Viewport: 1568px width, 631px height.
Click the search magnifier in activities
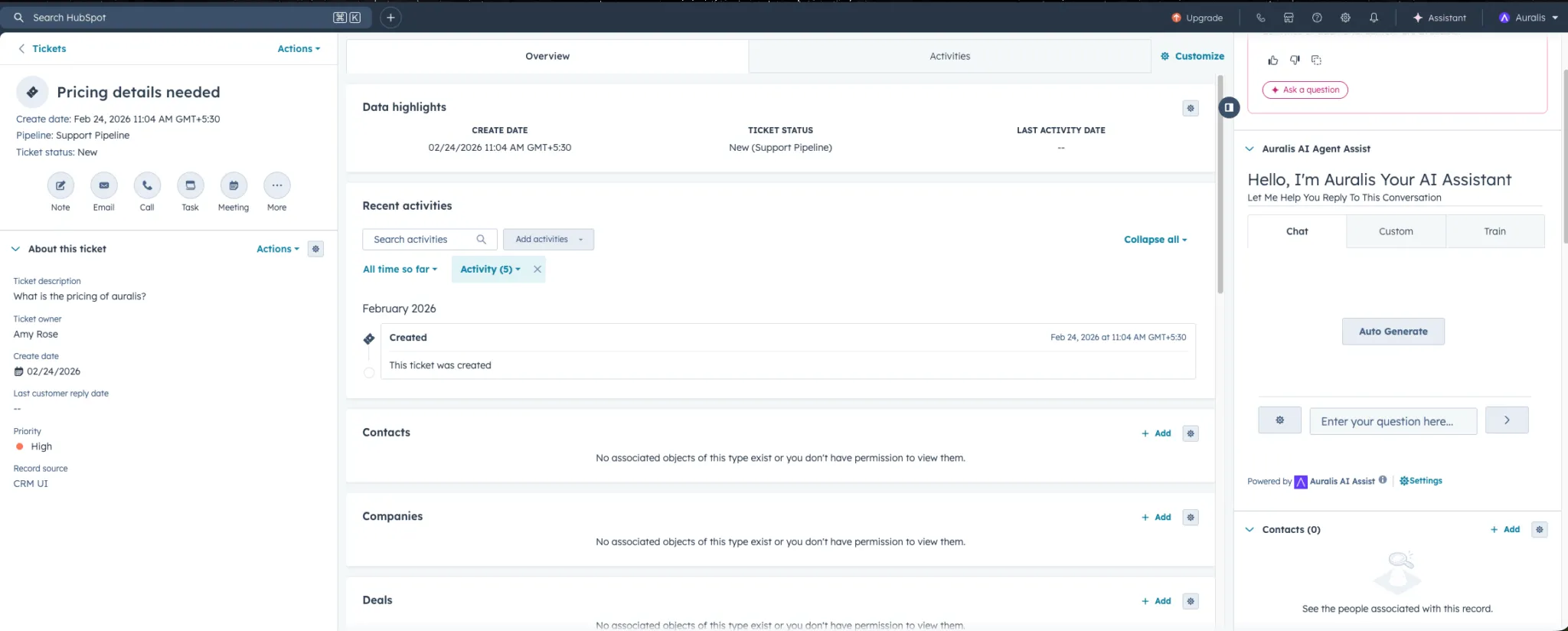(x=481, y=239)
